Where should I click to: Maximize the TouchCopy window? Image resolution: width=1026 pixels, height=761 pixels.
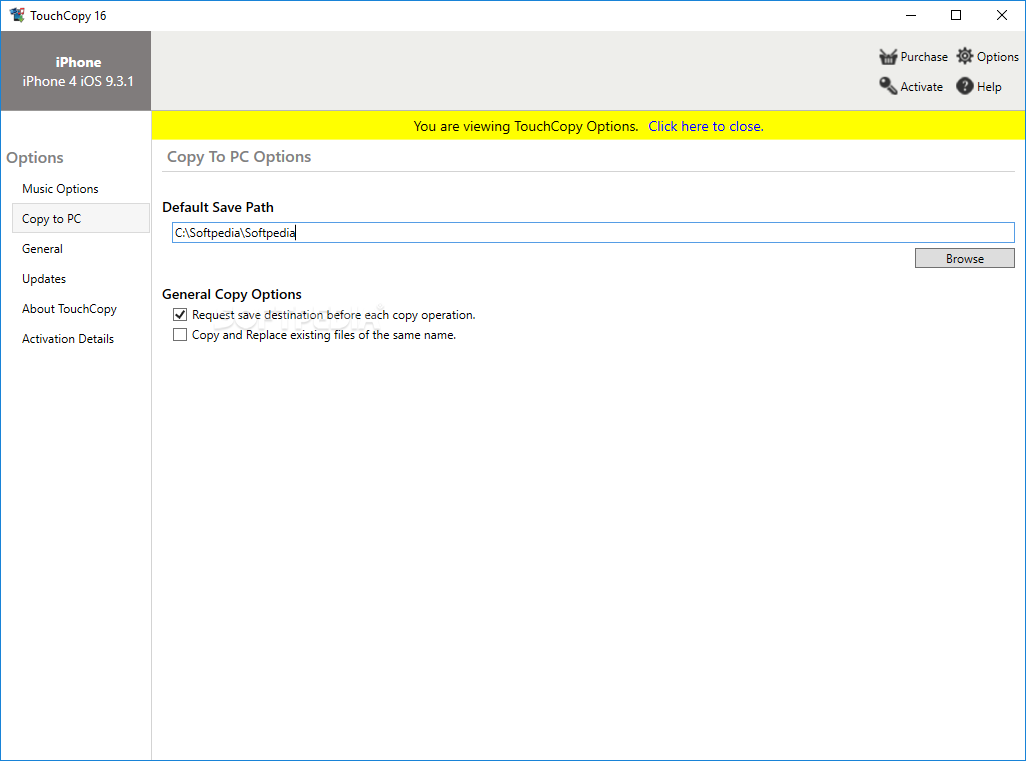[956, 15]
